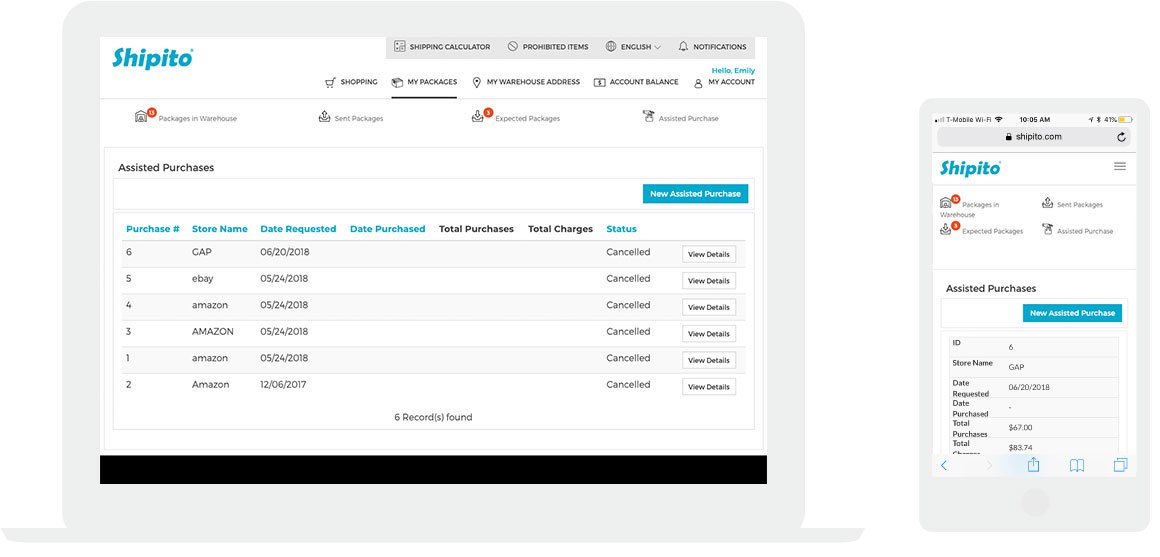Open the Safari tabs overview icon
Image resolution: width=1160 pixels, height=557 pixels.
[x=1120, y=465]
